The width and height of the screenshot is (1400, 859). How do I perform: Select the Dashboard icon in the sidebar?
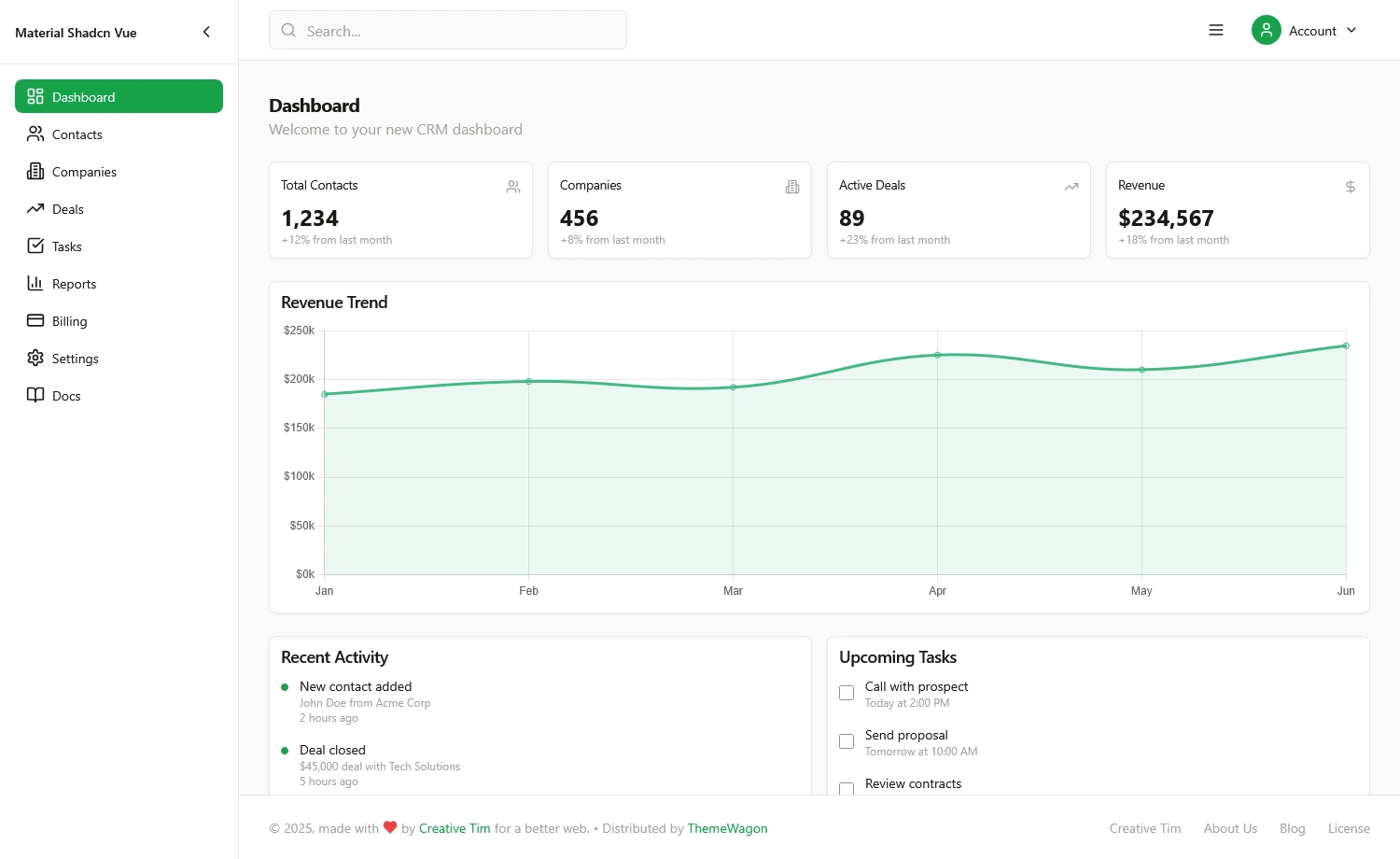35,96
